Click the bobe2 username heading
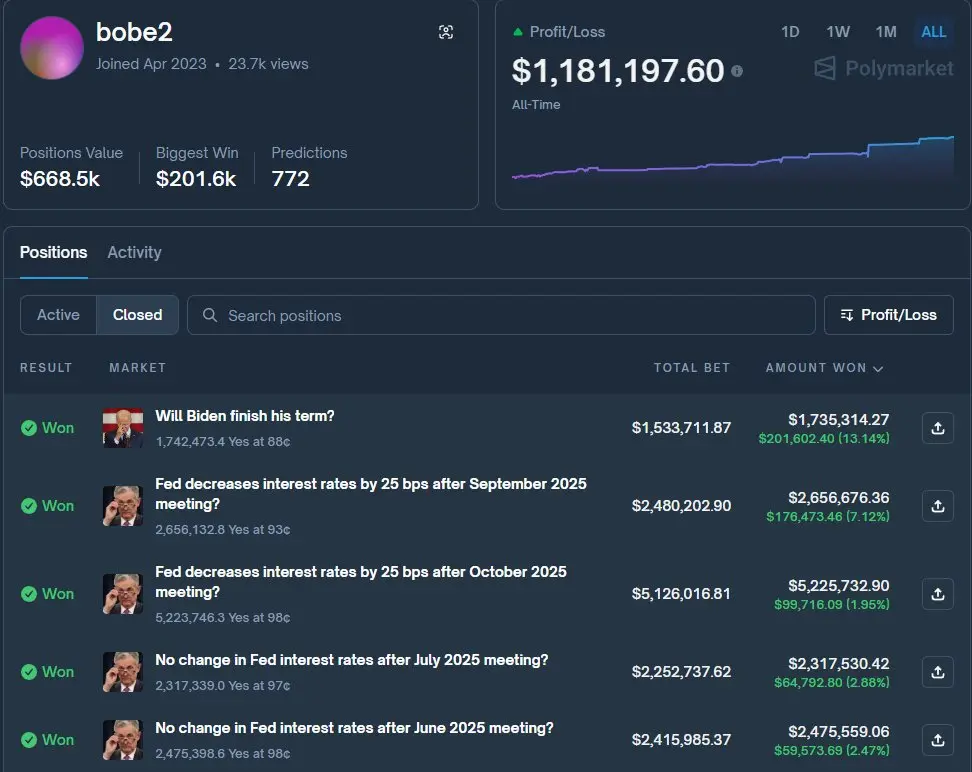Image resolution: width=972 pixels, height=772 pixels. click(134, 32)
